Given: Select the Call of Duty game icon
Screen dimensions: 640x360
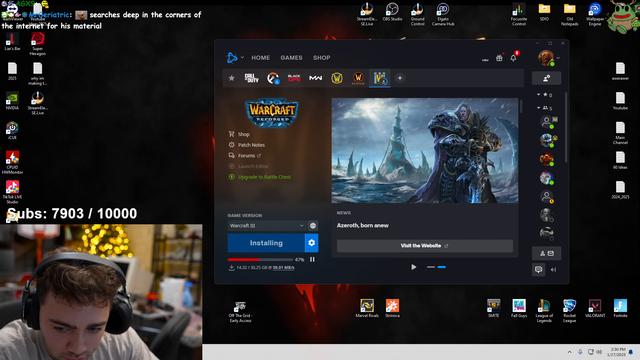Looking at the screenshot, I should (251, 78).
